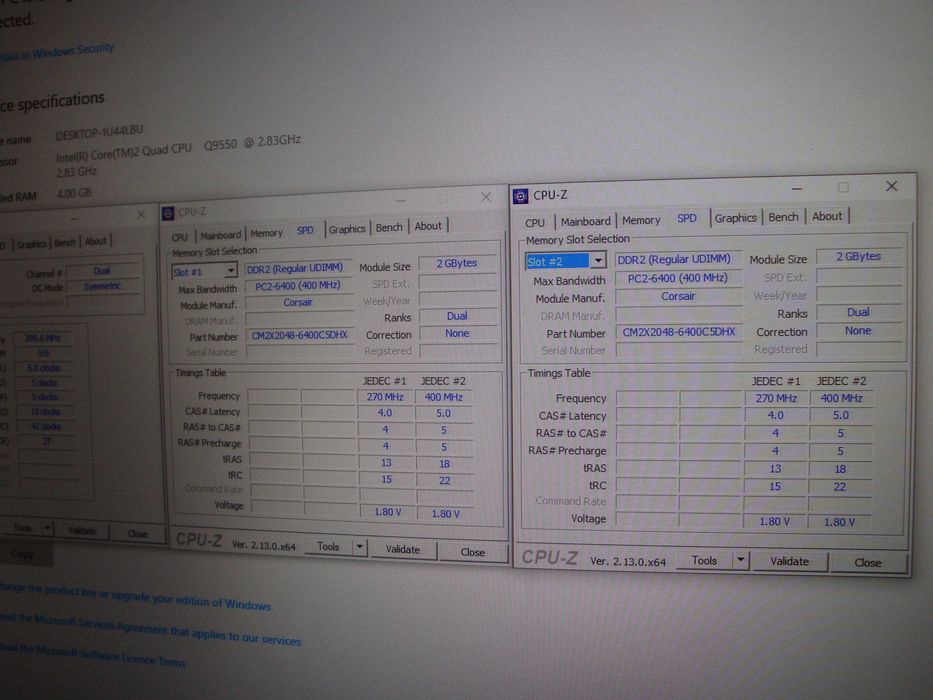Click JEDEC #2 tRAS value 18 in middle window
933x700 pixels.
[444, 464]
